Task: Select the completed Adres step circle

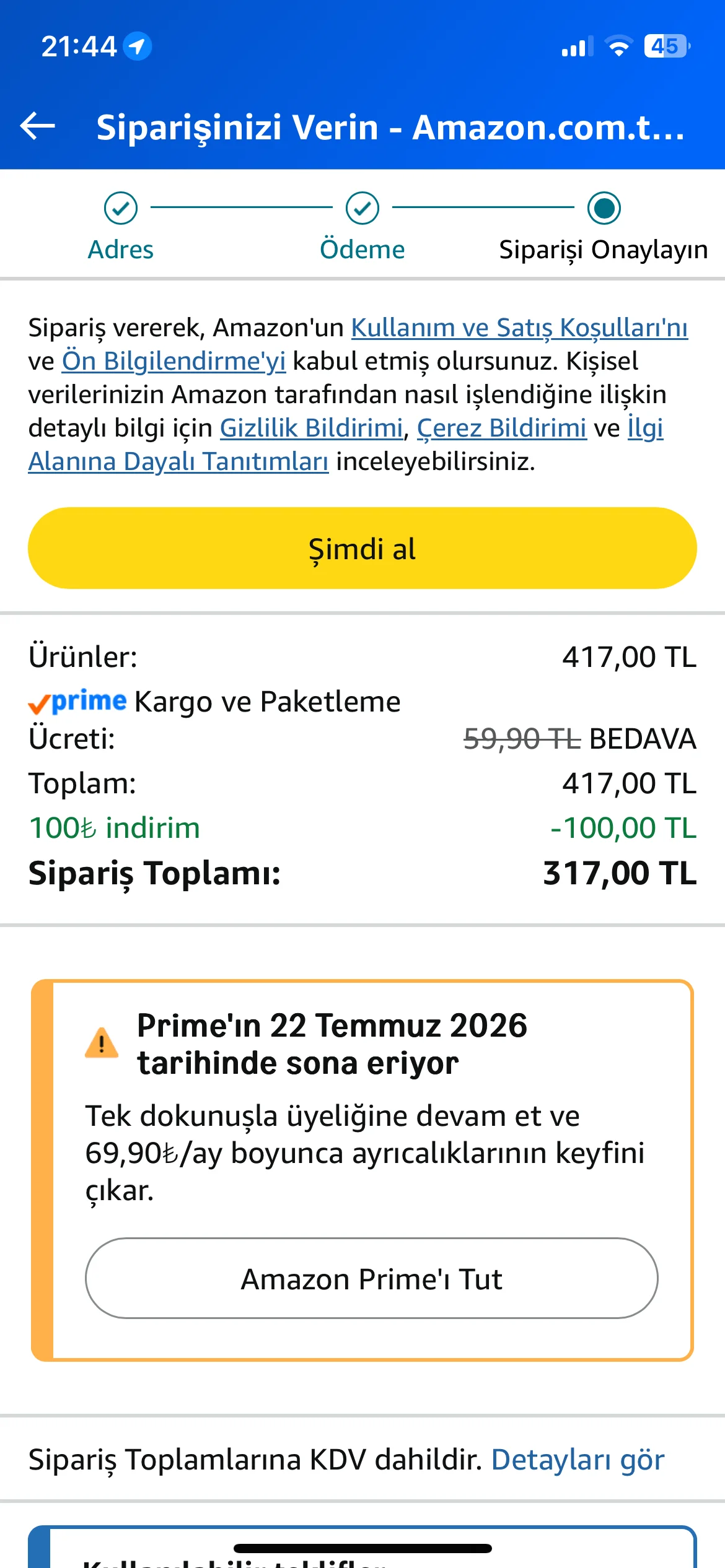Action: coord(121,208)
